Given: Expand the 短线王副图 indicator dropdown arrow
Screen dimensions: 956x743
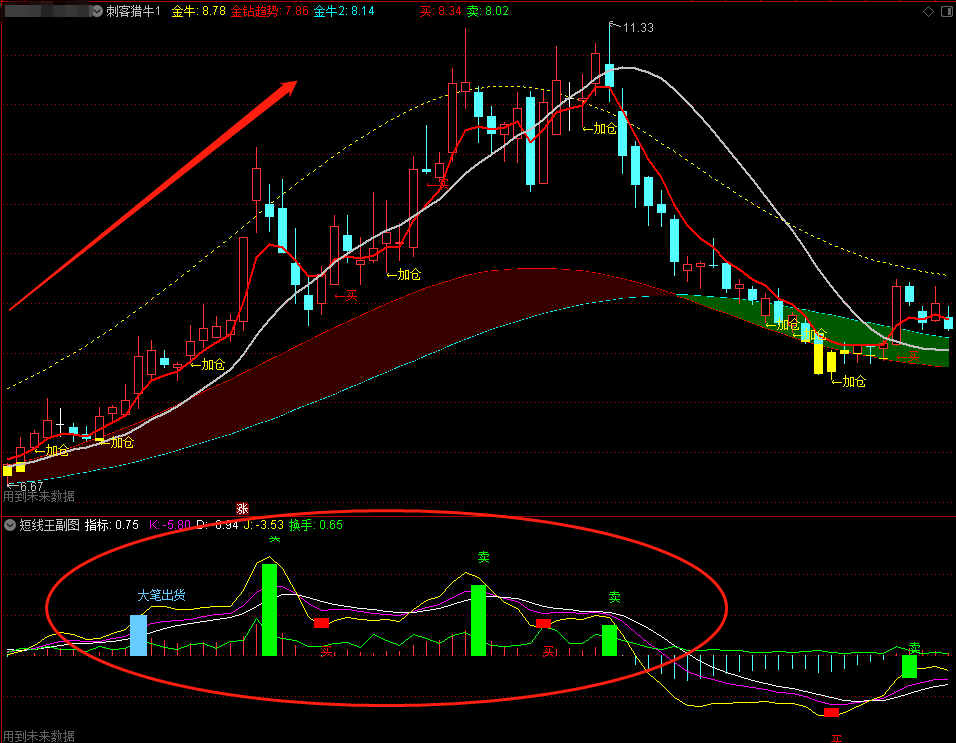Looking at the screenshot, I should click(9, 524).
